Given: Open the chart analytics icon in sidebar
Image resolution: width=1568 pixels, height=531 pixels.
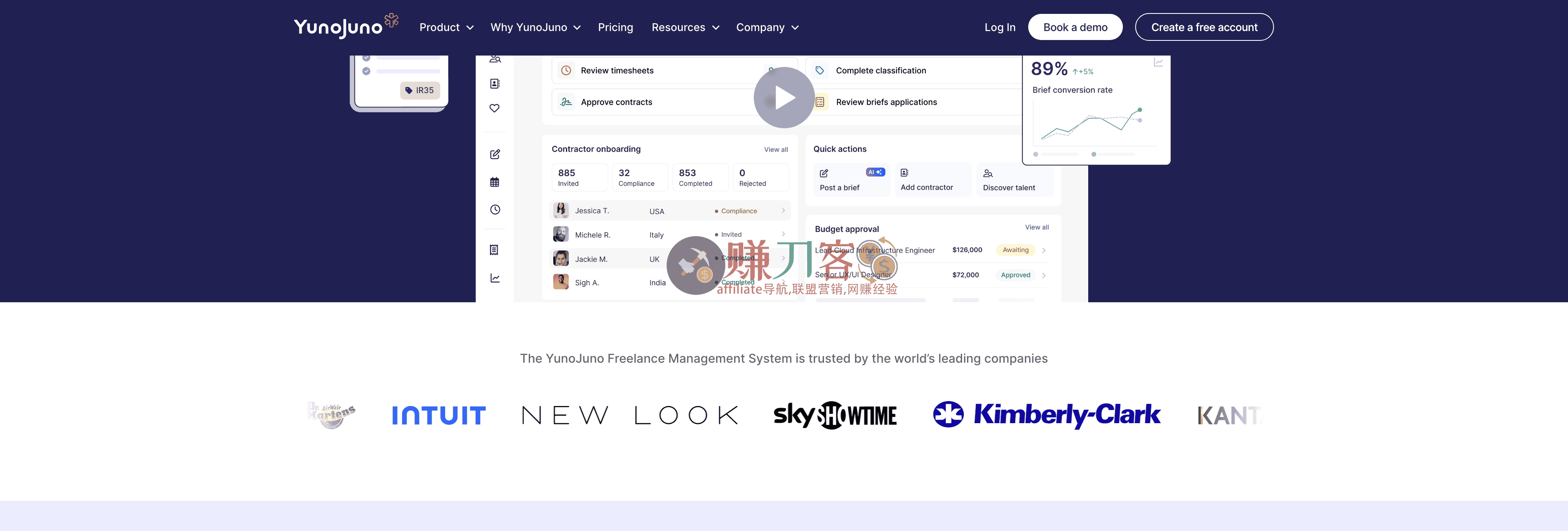Looking at the screenshot, I should [495, 278].
